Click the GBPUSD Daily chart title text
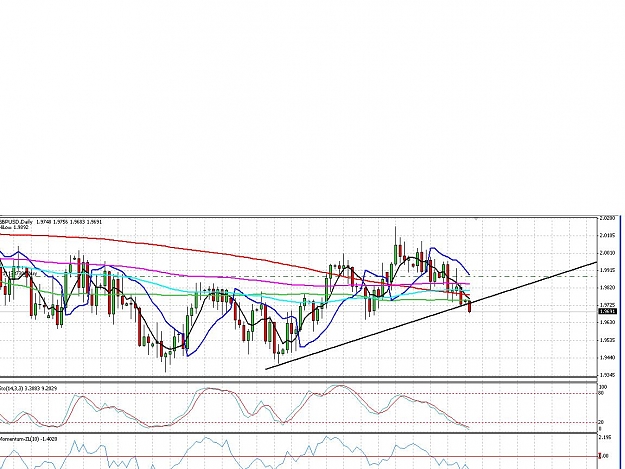The height and width of the screenshot is (469, 625). [51, 222]
